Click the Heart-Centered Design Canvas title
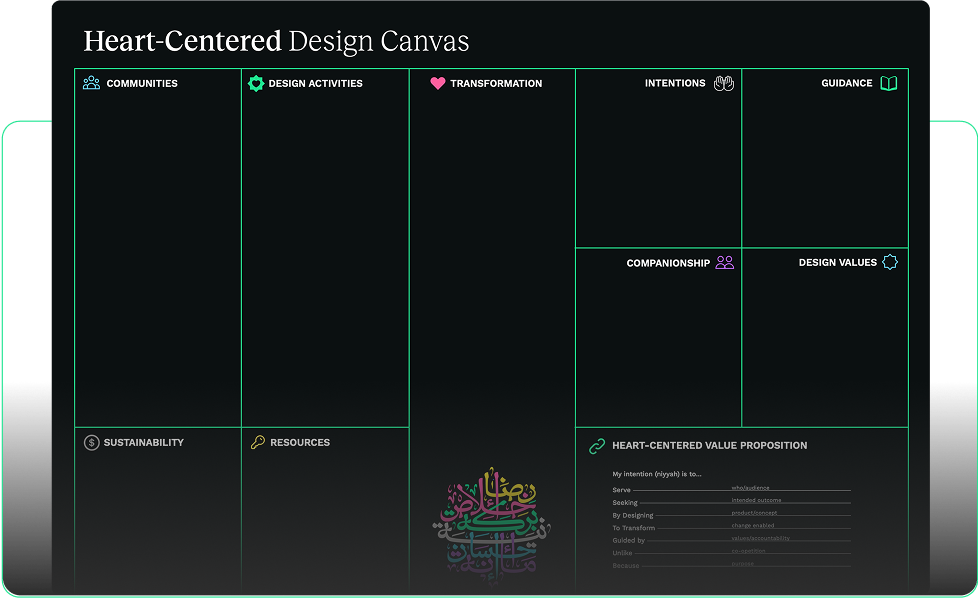The image size is (978, 598). click(276, 41)
